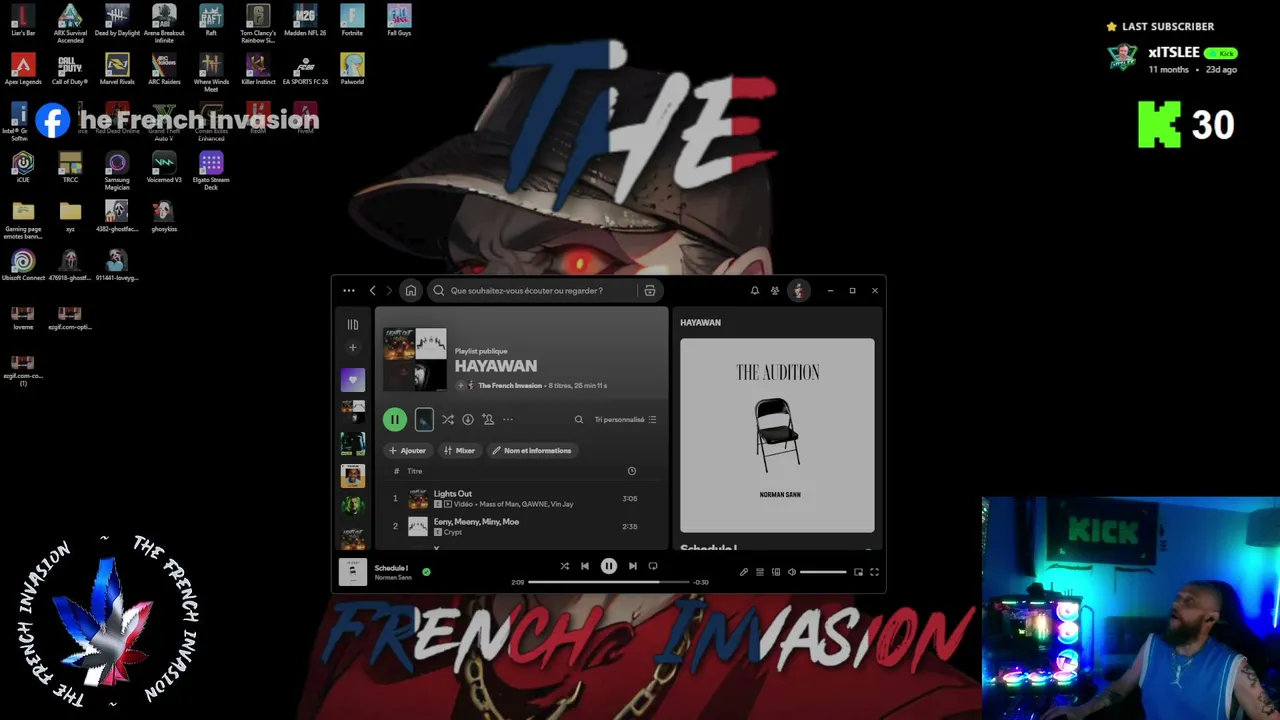Toggle repeat in the player bar
Screen dimensions: 1280x720
point(653,566)
